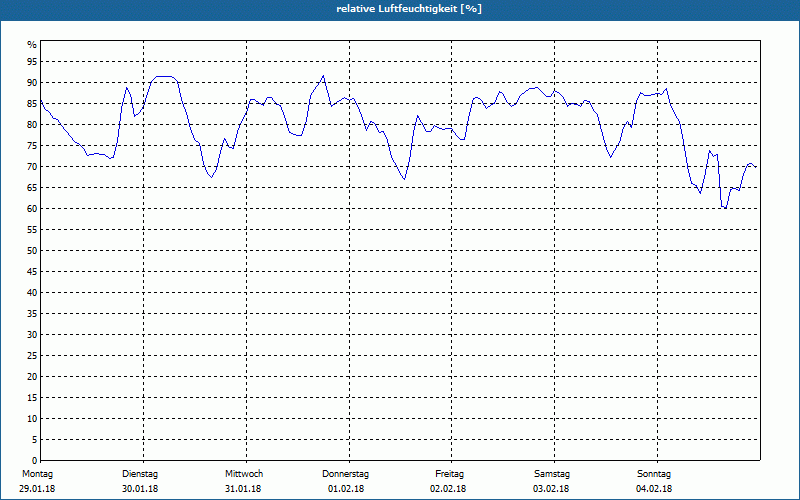The height and width of the screenshot is (500, 800).
Task: Click the y-axis value '35'
Action: [32, 314]
